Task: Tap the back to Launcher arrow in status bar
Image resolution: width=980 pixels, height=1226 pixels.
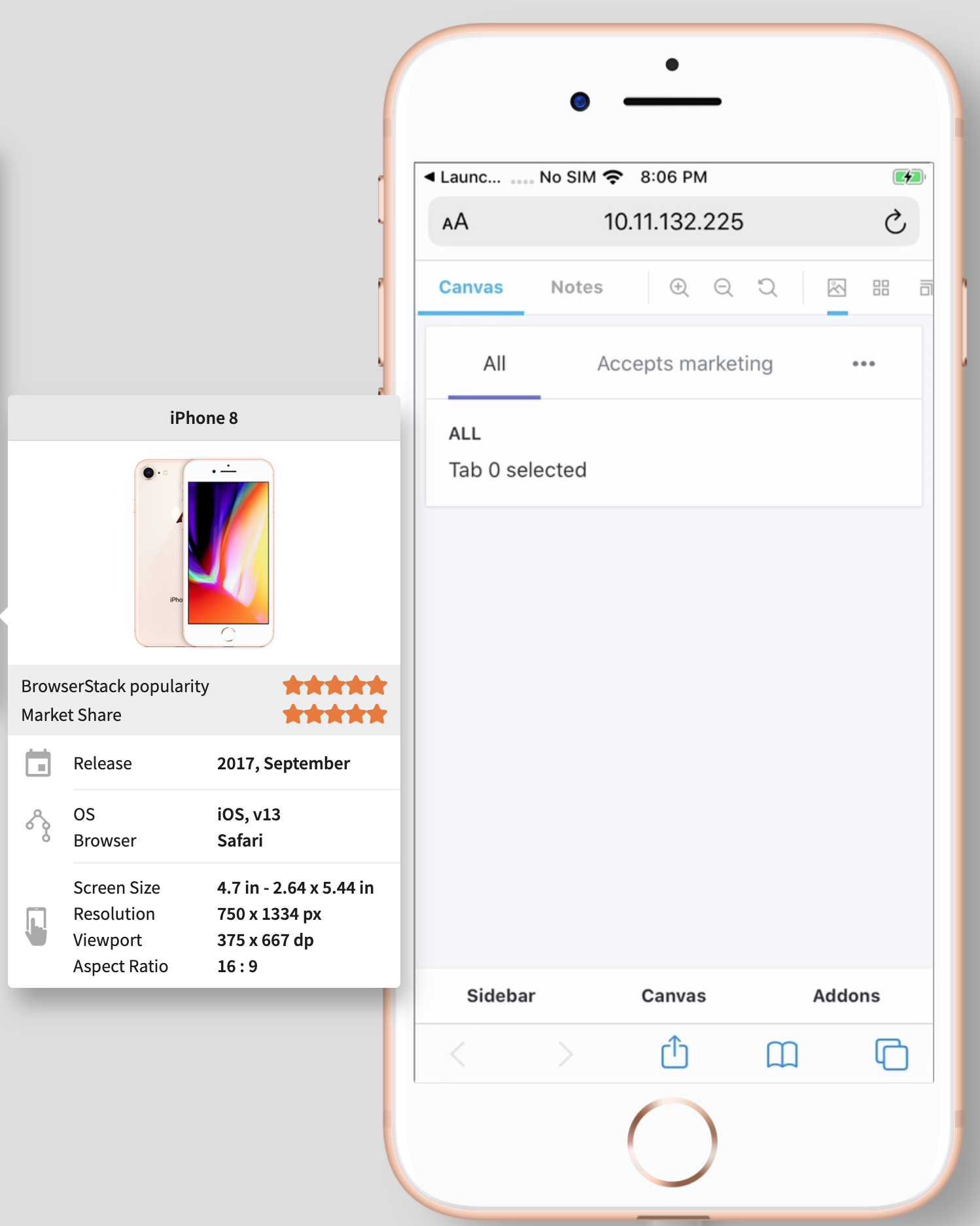Action: coord(430,177)
